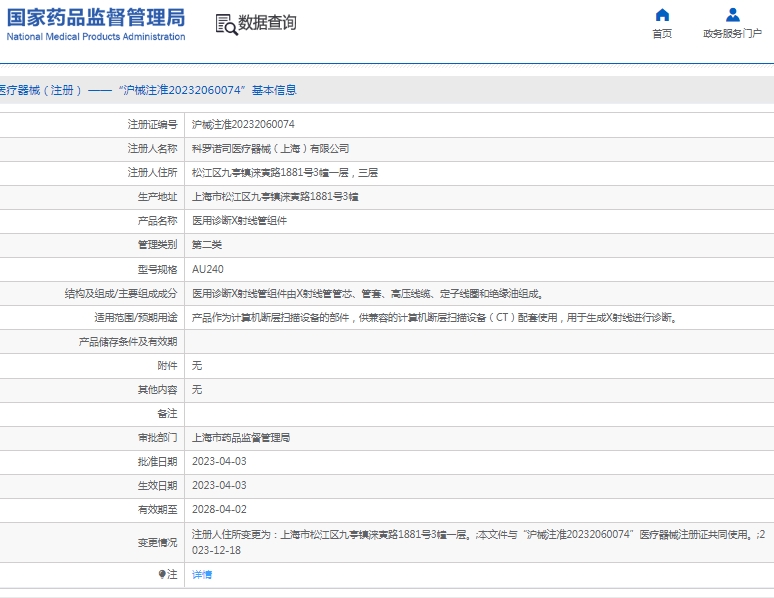Open the 政务服务门户 user icon
Screen dimensions: 774x598
click(733, 15)
